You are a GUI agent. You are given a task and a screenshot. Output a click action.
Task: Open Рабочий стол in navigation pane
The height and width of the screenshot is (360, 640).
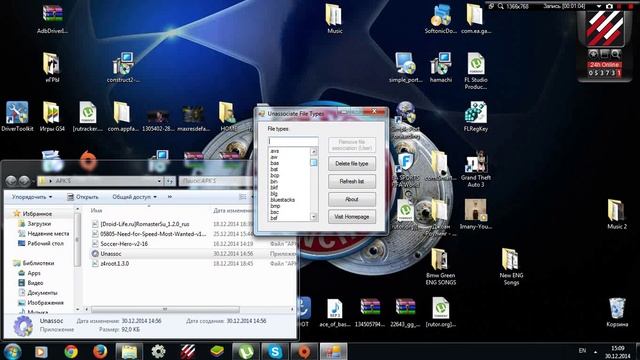45,243
